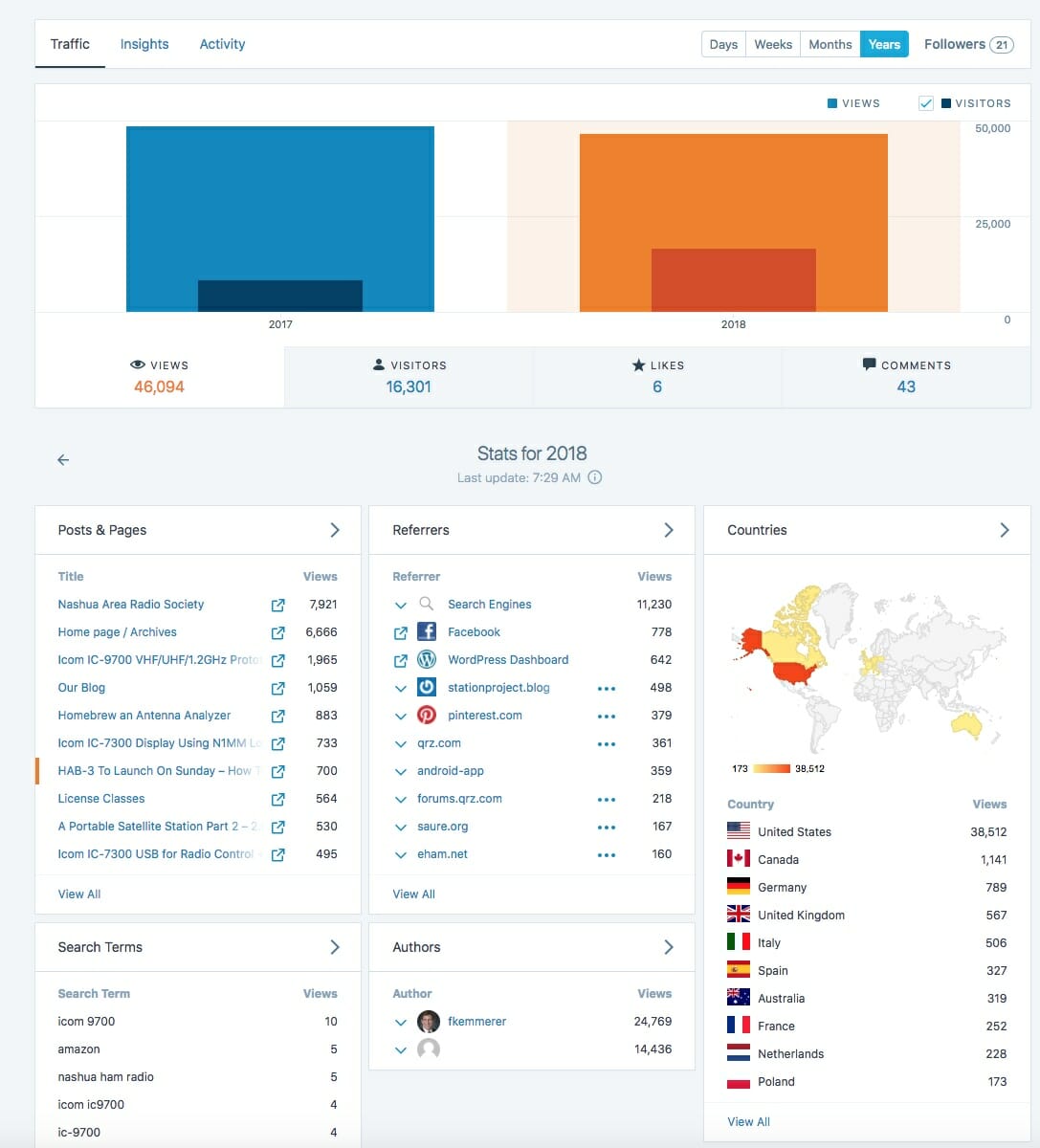Open WordPress Dashboard external link icon
1040x1148 pixels.
[401, 660]
